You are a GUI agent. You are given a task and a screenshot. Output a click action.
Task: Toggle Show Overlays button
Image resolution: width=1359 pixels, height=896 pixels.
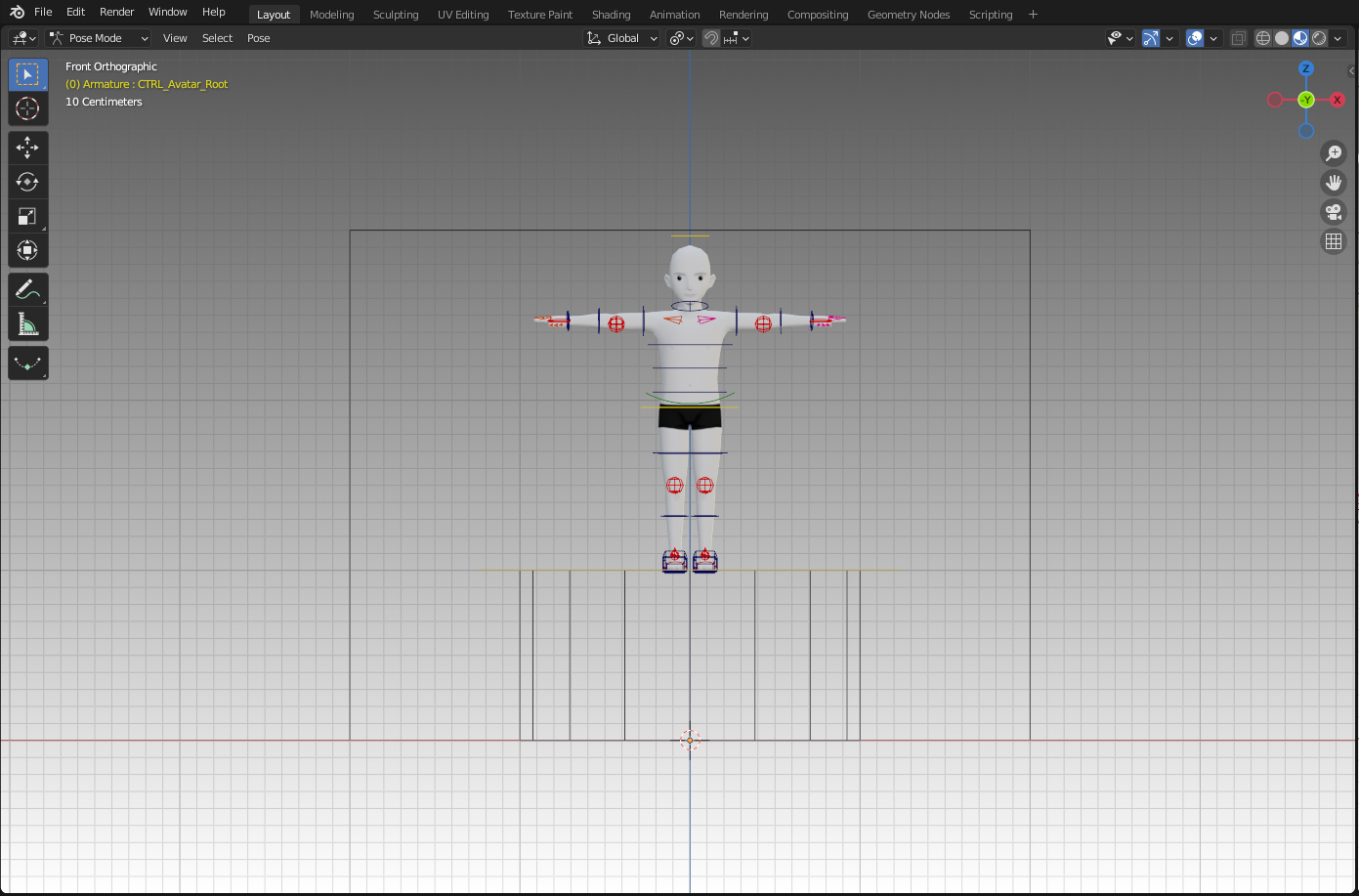pos(1195,38)
